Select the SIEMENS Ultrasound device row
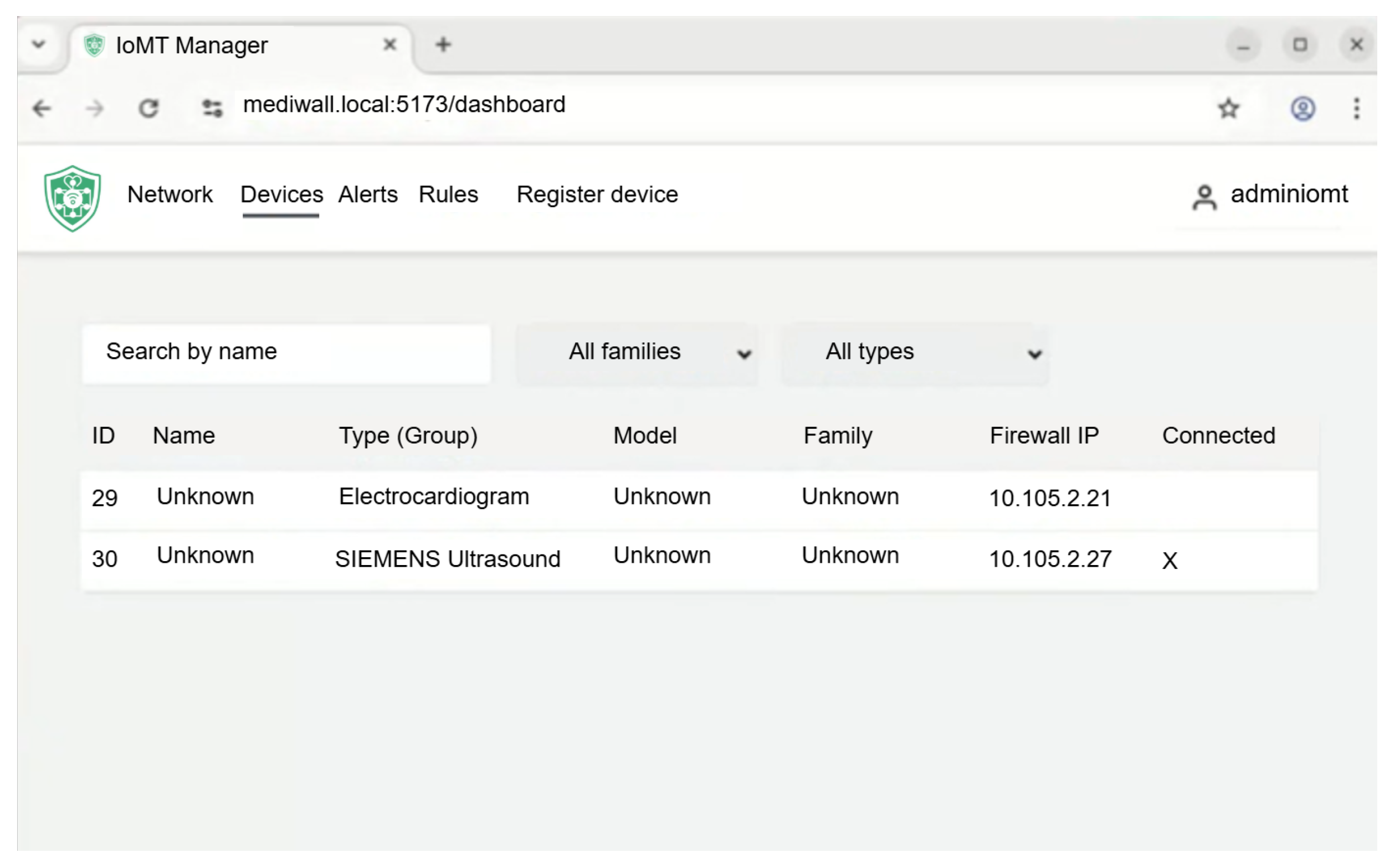This screenshot has height=868, width=1395. click(x=447, y=558)
